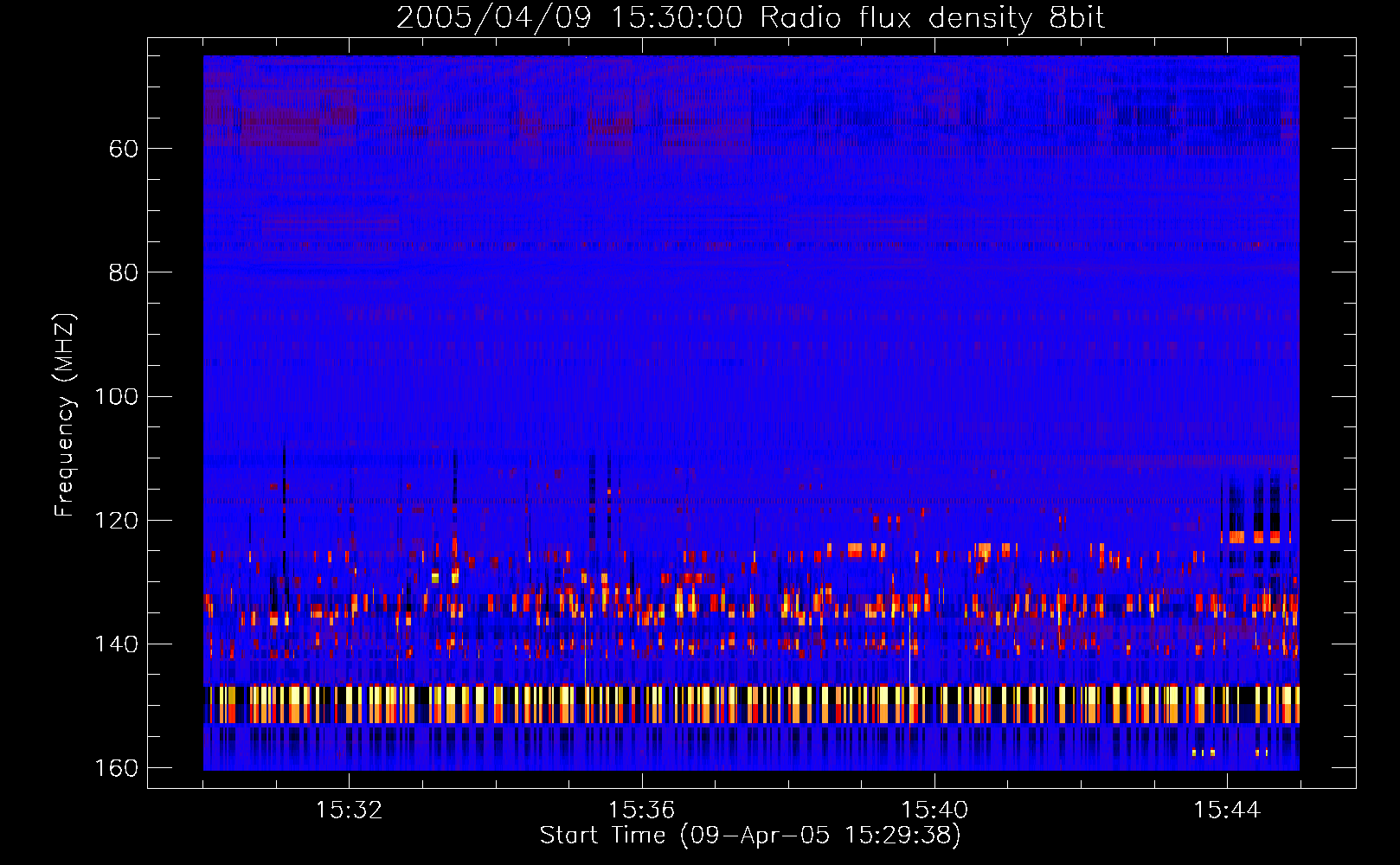Click the 140 frequency tick label
This screenshot has width=1400, height=865.
click(116, 644)
